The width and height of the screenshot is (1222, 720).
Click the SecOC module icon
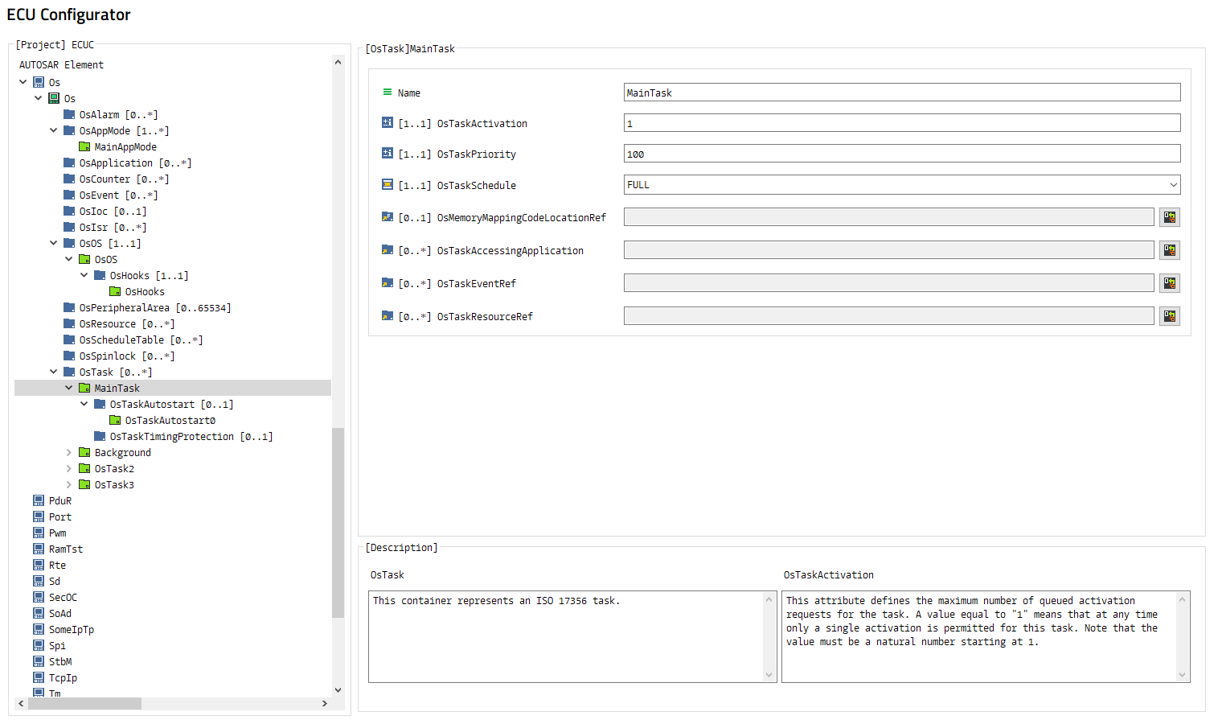tap(38, 598)
